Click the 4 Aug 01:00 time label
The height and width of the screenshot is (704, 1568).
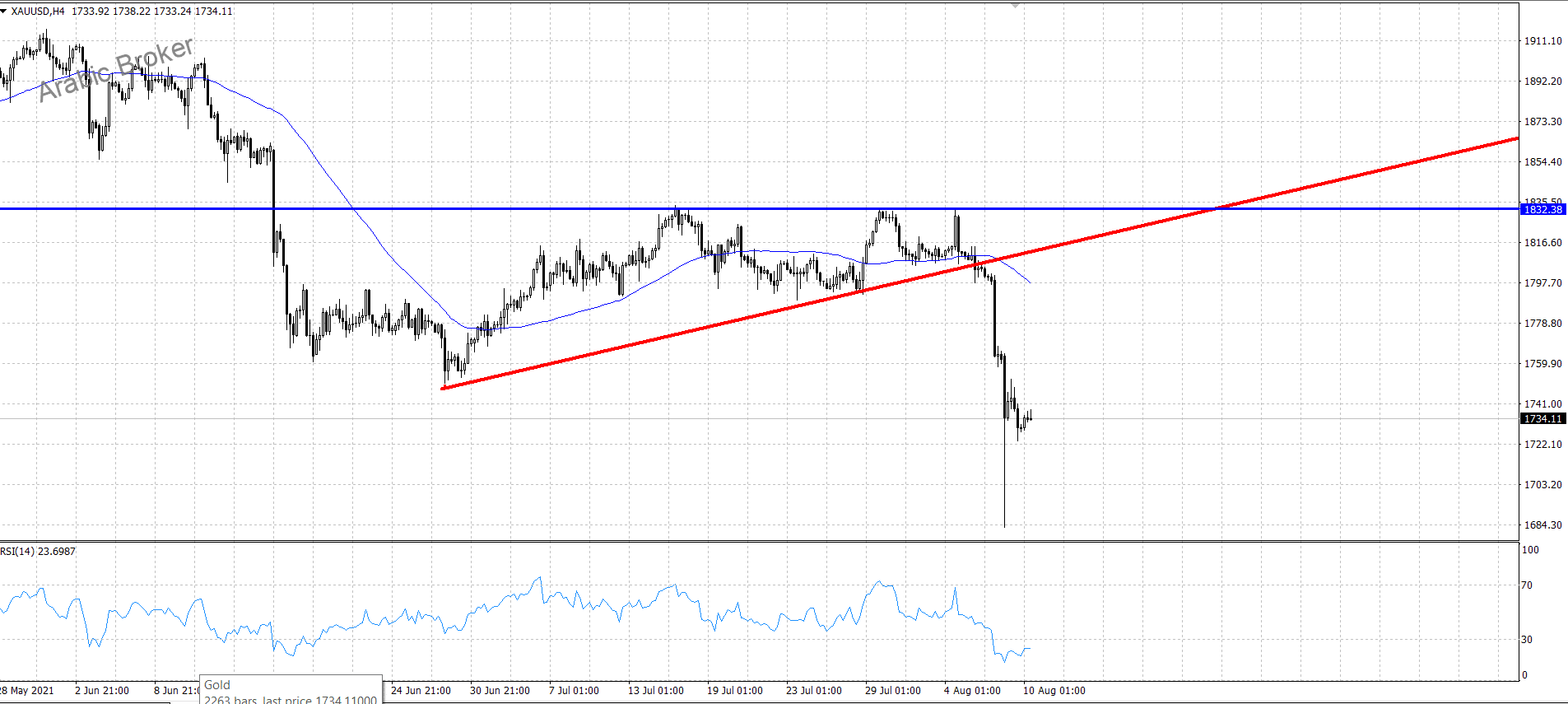tap(972, 691)
